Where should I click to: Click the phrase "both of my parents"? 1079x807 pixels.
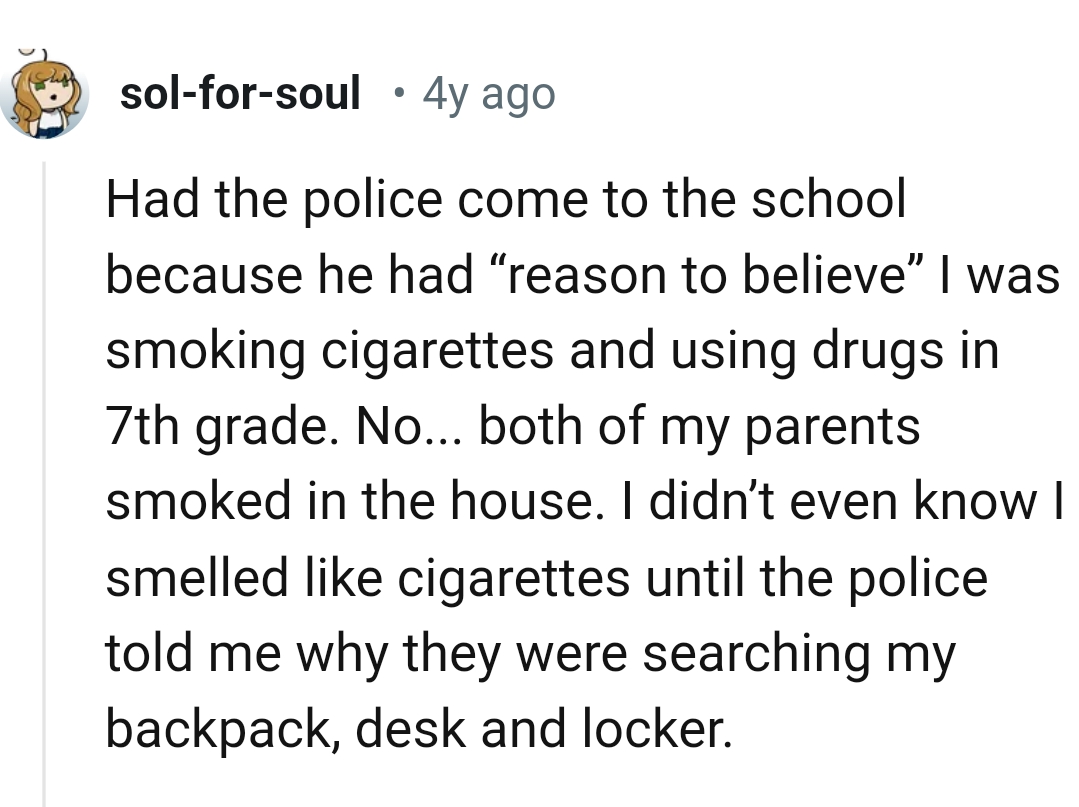coord(699,427)
